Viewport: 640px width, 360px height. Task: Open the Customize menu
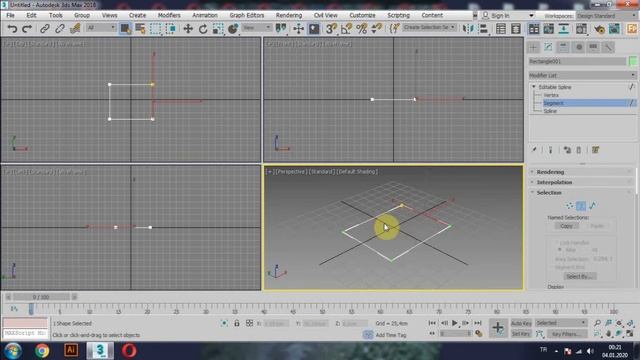(x=362, y=15)
